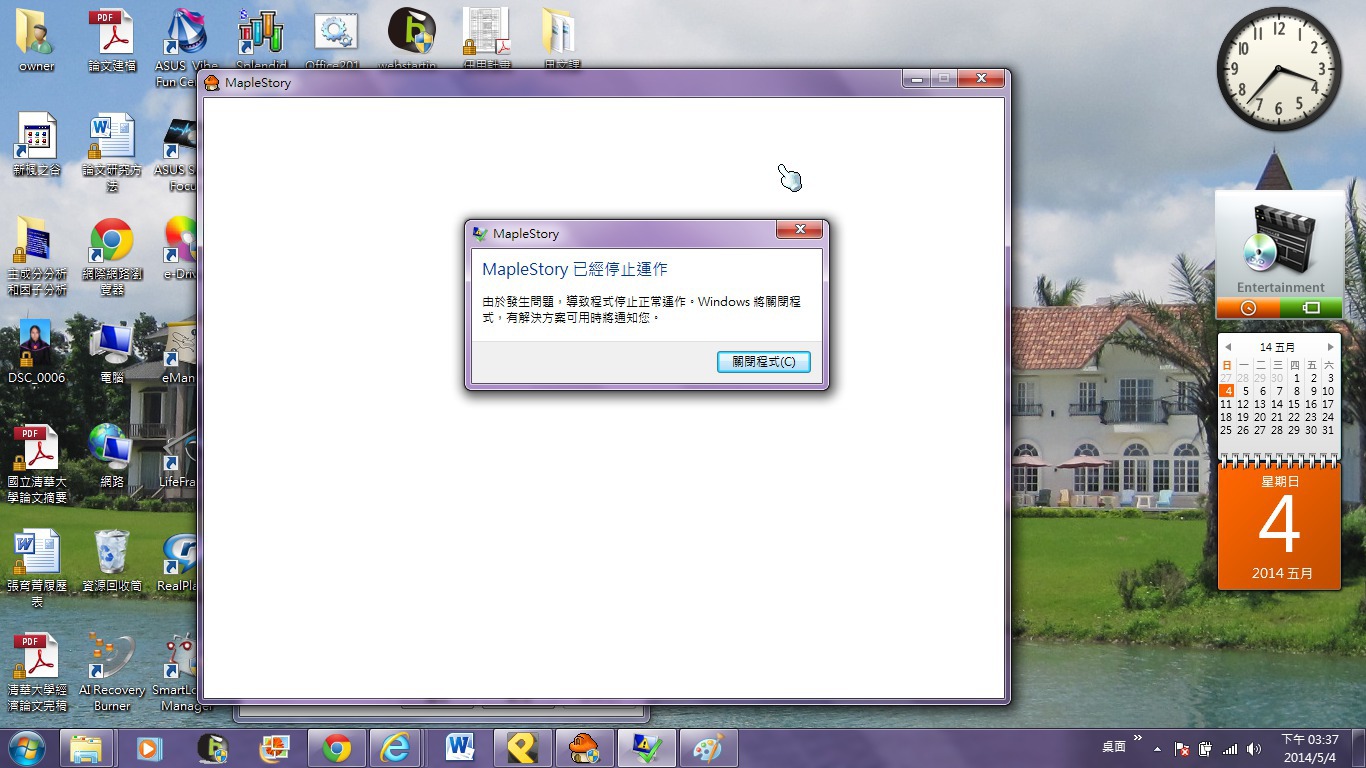Close the MapleStory error dialog with its red X
This screenshot has width=1366, height=768.
pyautogui.click(x=800, y=230)
